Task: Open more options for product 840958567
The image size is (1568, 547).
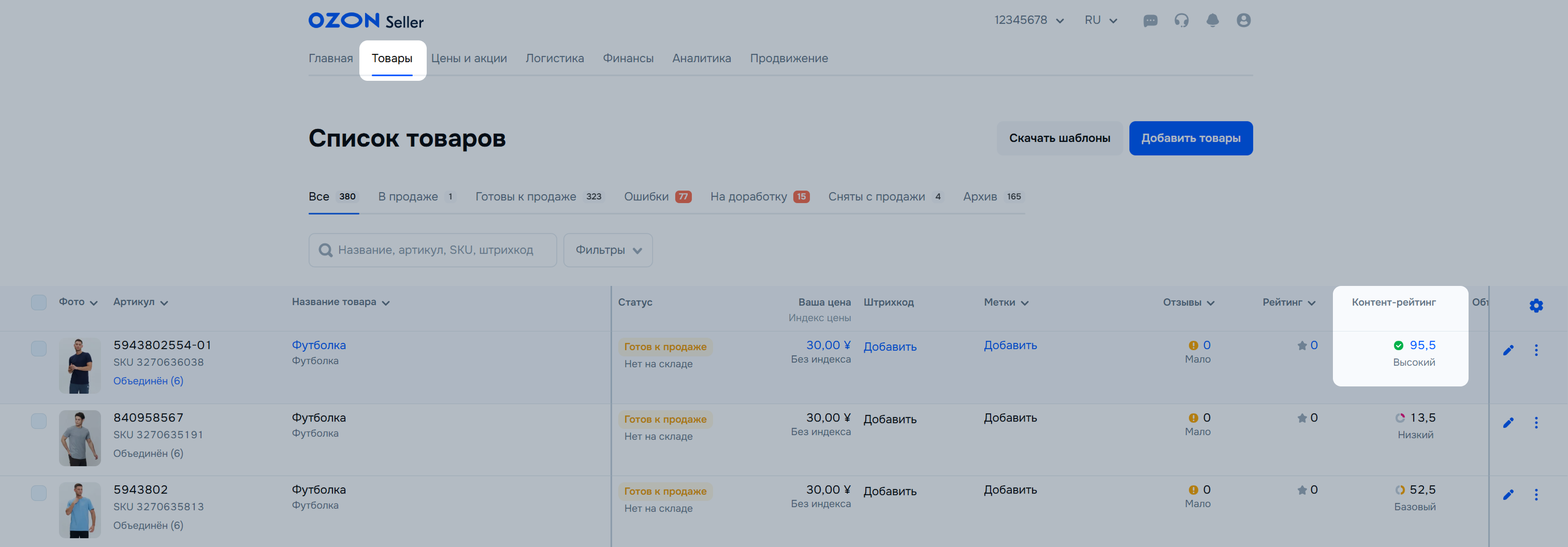Action: (1536, 422)
